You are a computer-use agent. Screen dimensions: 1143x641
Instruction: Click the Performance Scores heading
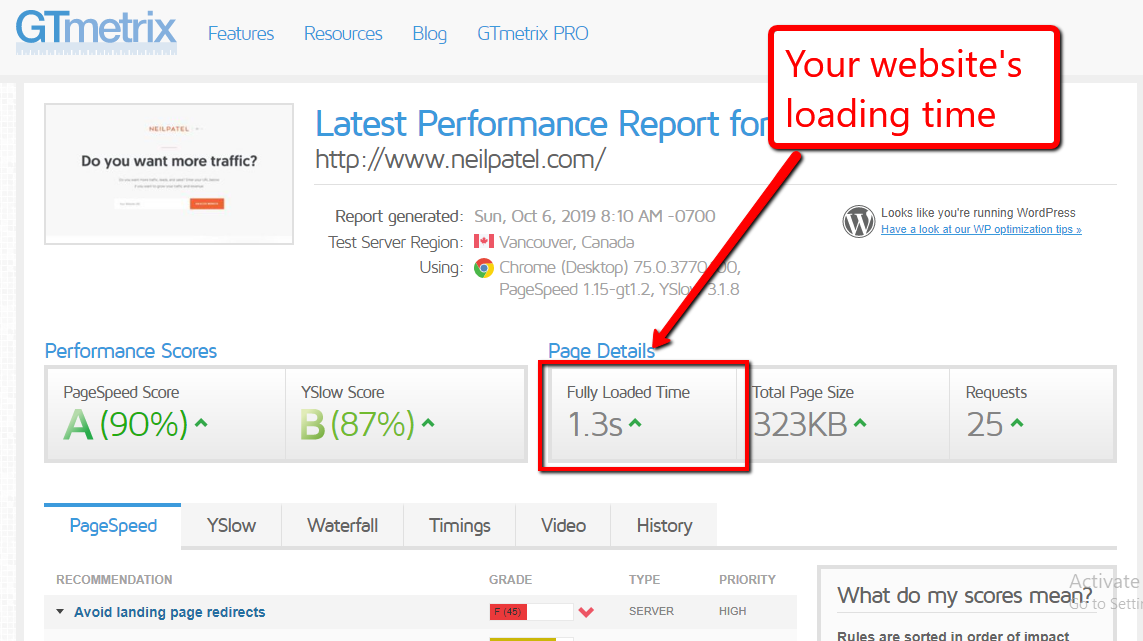130,351
